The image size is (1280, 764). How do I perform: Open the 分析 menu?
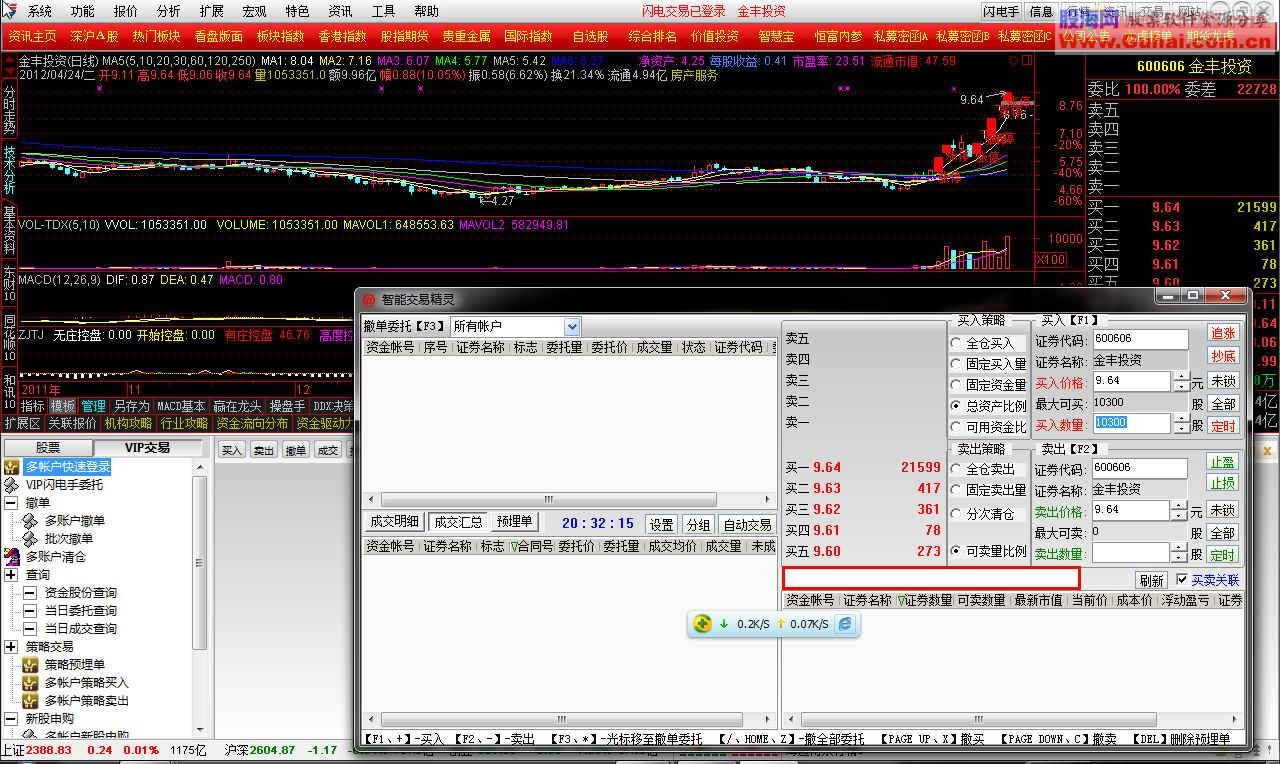pyautogui.click(x=169, y=12)
